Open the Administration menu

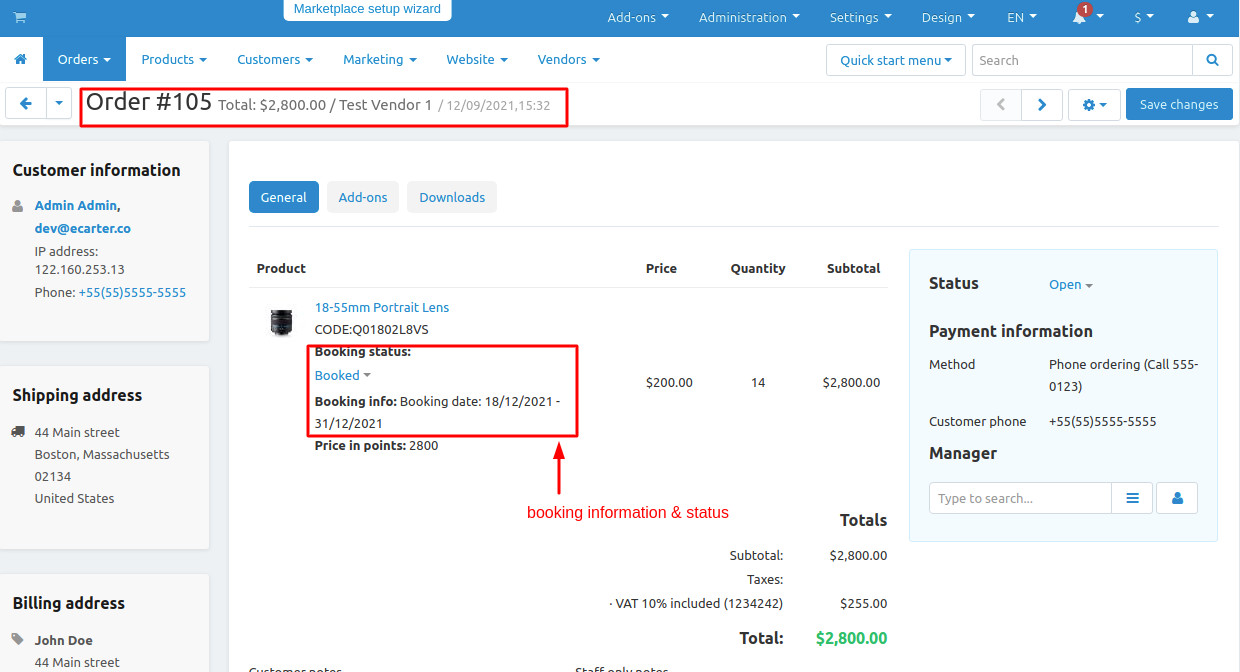pyautogui.click(x=749, y=18)
